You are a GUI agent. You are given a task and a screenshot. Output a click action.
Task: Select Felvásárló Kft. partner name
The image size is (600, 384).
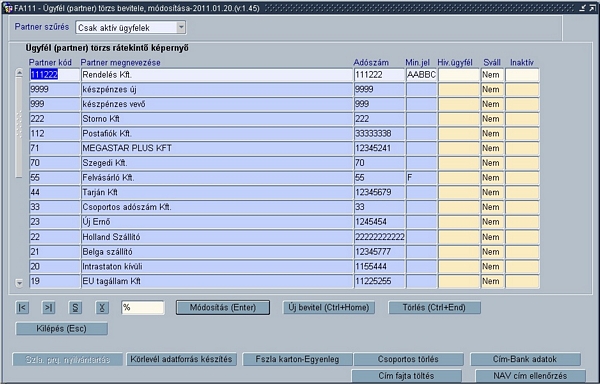pos(217,177)
